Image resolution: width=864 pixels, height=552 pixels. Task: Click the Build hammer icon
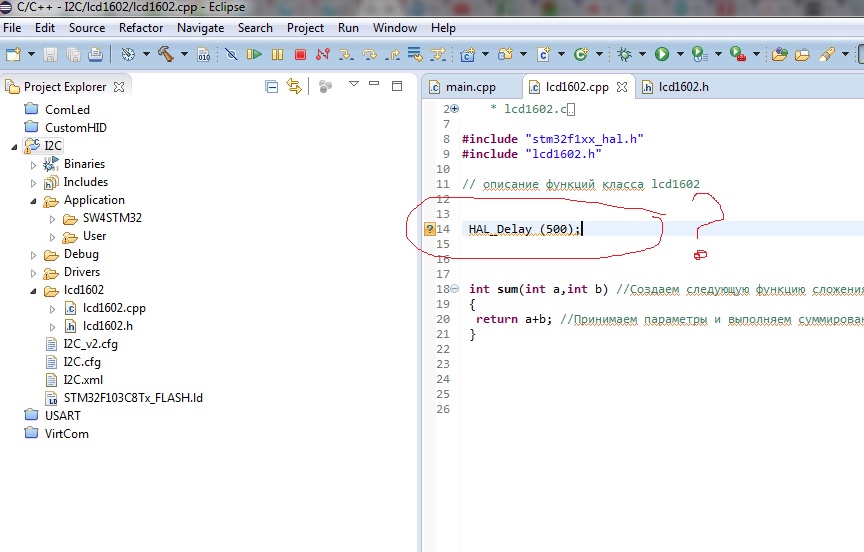click(165, 54)
